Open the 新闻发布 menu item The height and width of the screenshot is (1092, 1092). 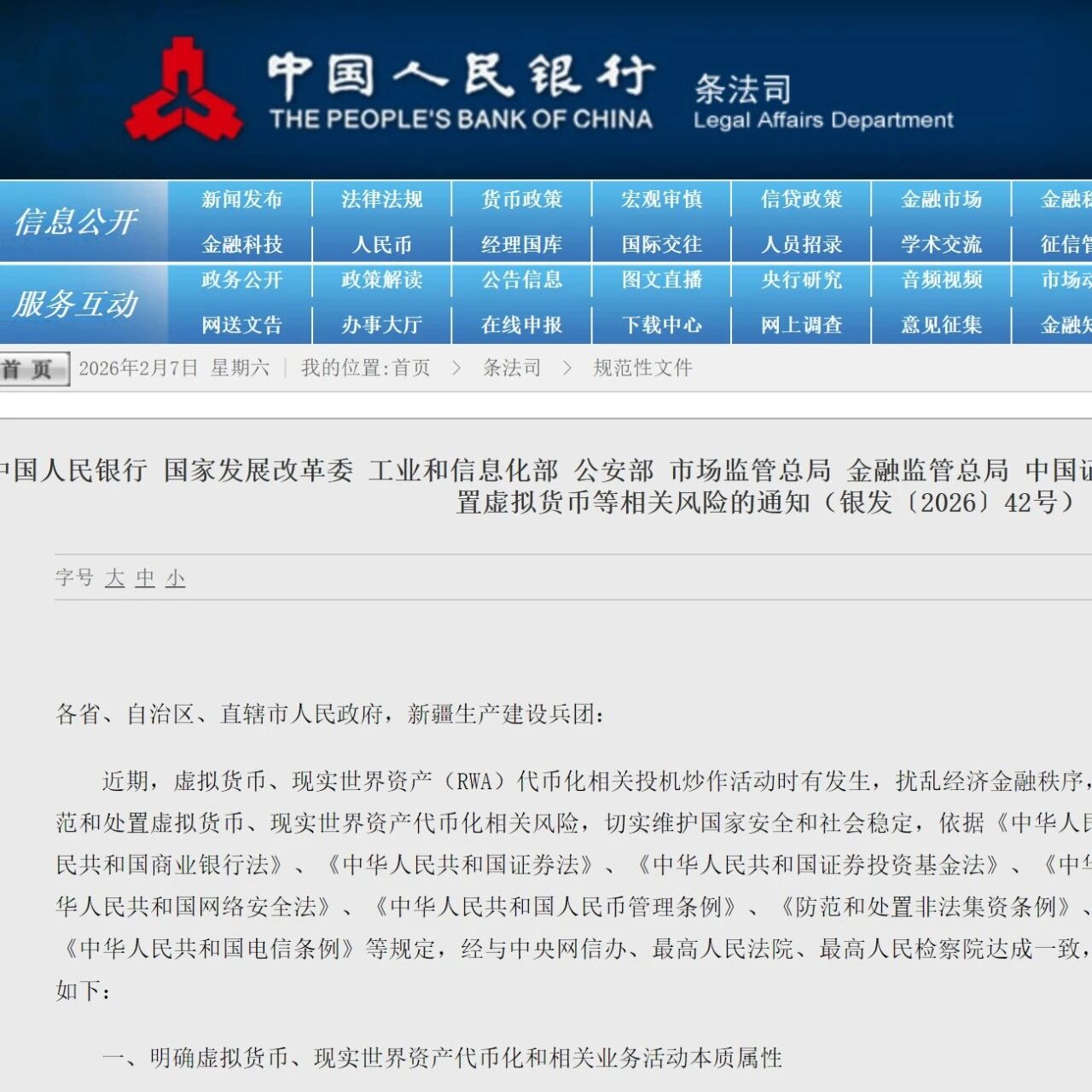click(x=241, y=200)
